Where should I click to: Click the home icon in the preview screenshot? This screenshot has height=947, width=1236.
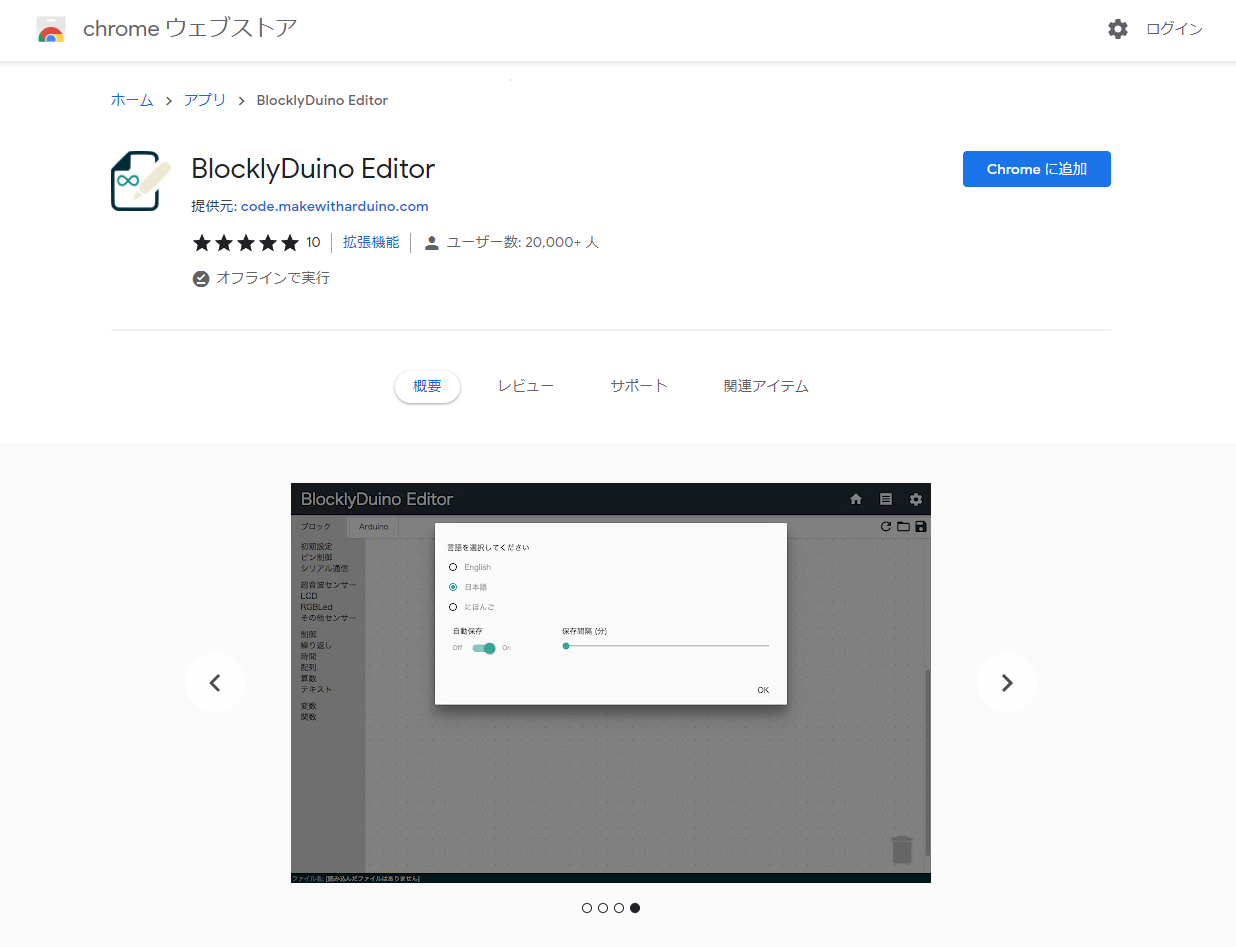point(856,499)
